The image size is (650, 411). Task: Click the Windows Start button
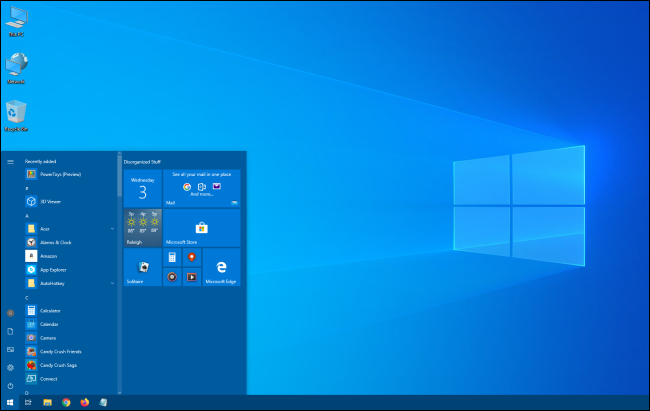coord(10,402)
